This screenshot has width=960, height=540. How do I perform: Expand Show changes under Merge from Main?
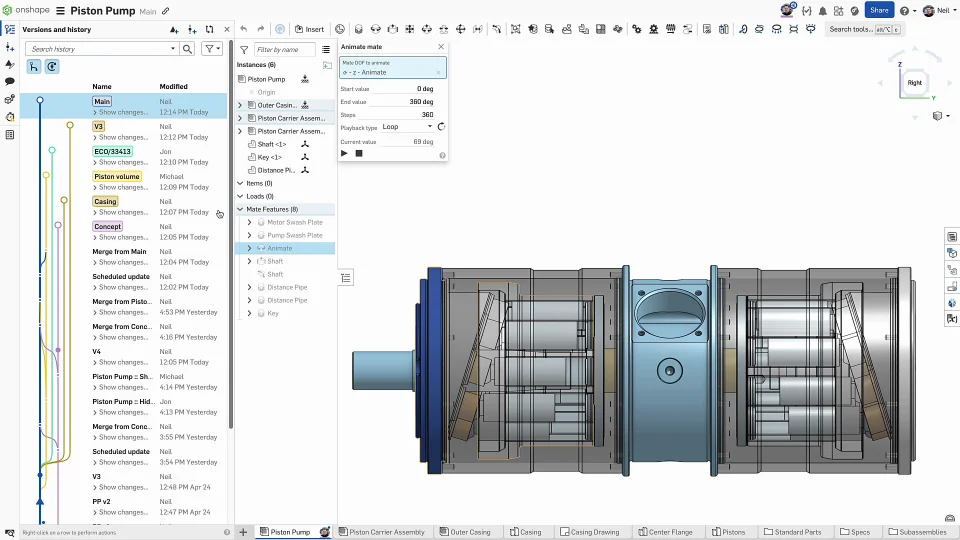pyautogui.click(x=121, y=262)
